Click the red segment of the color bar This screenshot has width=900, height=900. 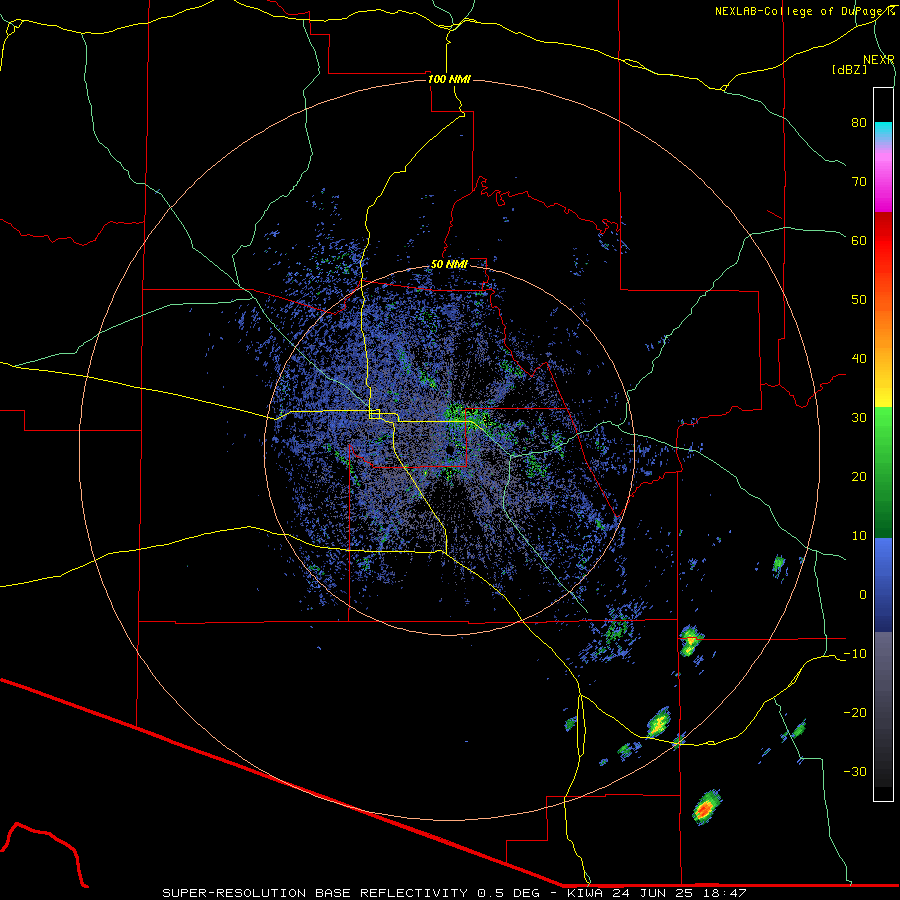tap(883, 241)
